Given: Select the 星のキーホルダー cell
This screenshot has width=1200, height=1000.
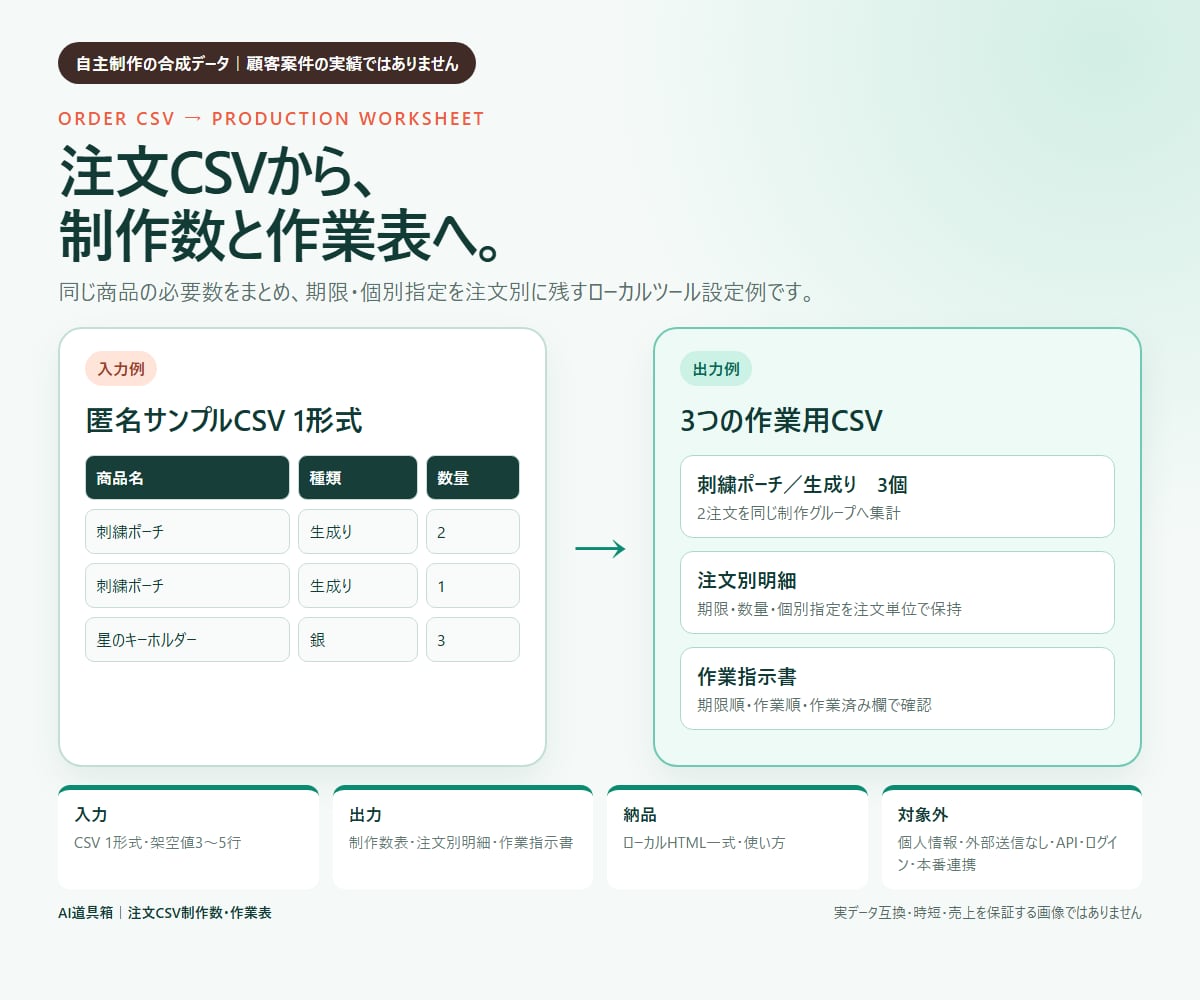Looking at the screenshot, I should 187,640.
